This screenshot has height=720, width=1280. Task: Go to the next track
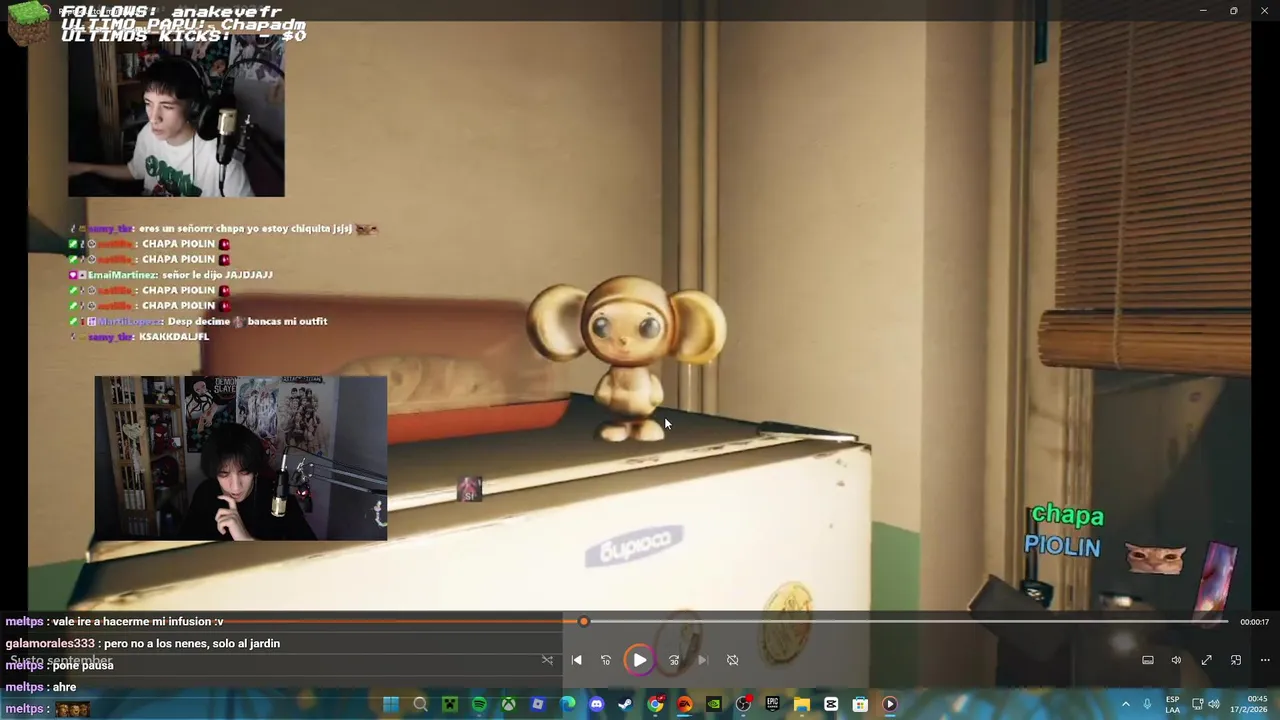click(x=702, y=660)
